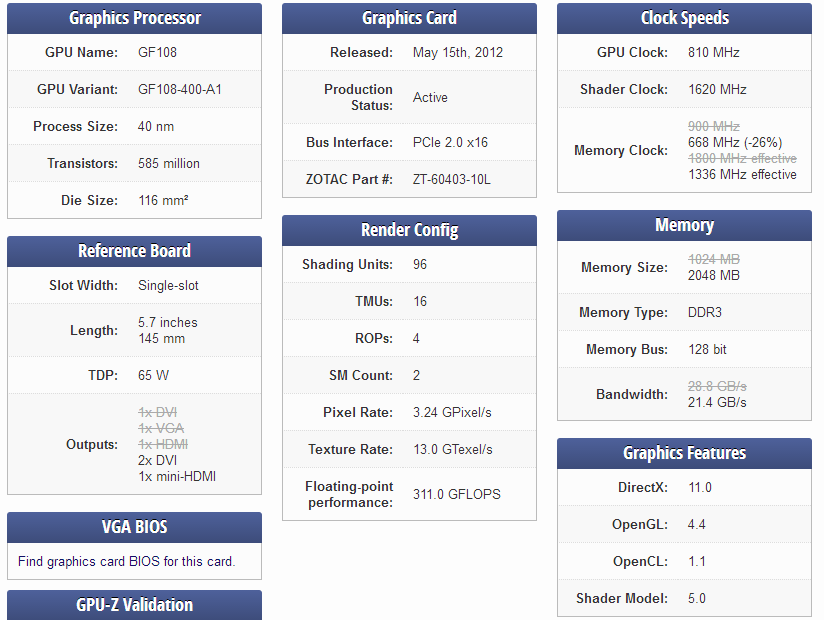Click the PCIe 2.0 x16 bus interface value
The width and height of the screenshot is (824, 620).
[x=450, y=142]
